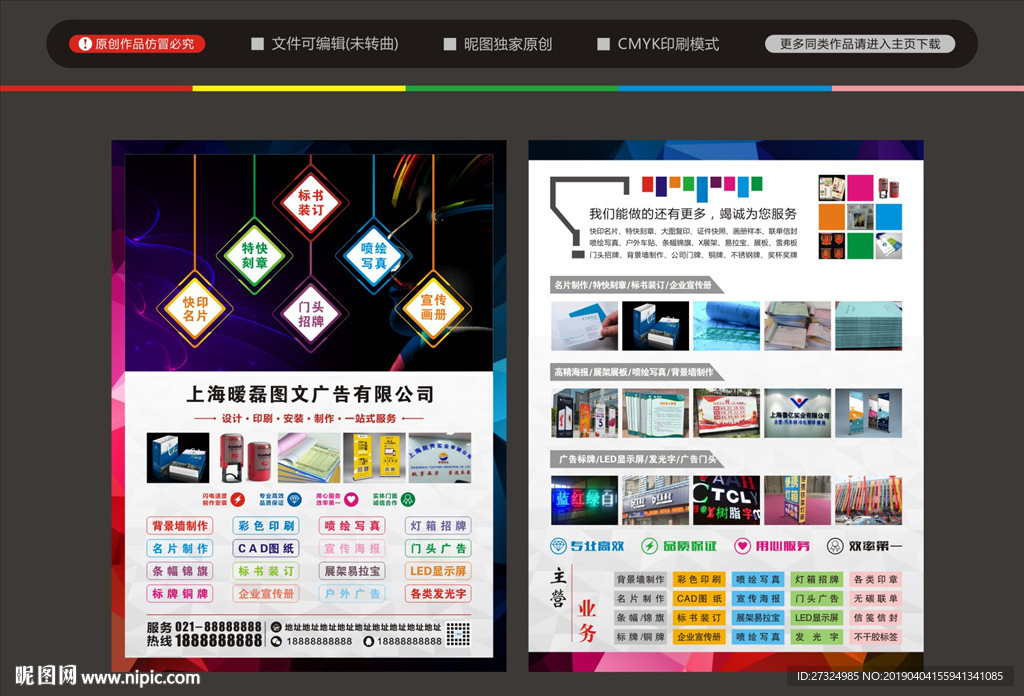Click the 效率第一 running figure icon
Viewport: 1024px width, 696px height.
[835, 544]
